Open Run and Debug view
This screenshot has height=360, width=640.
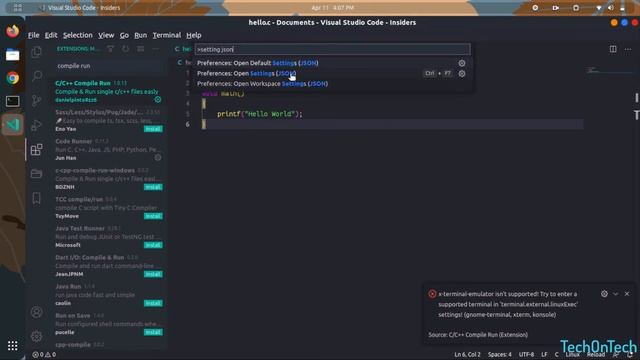coord(36,124)
